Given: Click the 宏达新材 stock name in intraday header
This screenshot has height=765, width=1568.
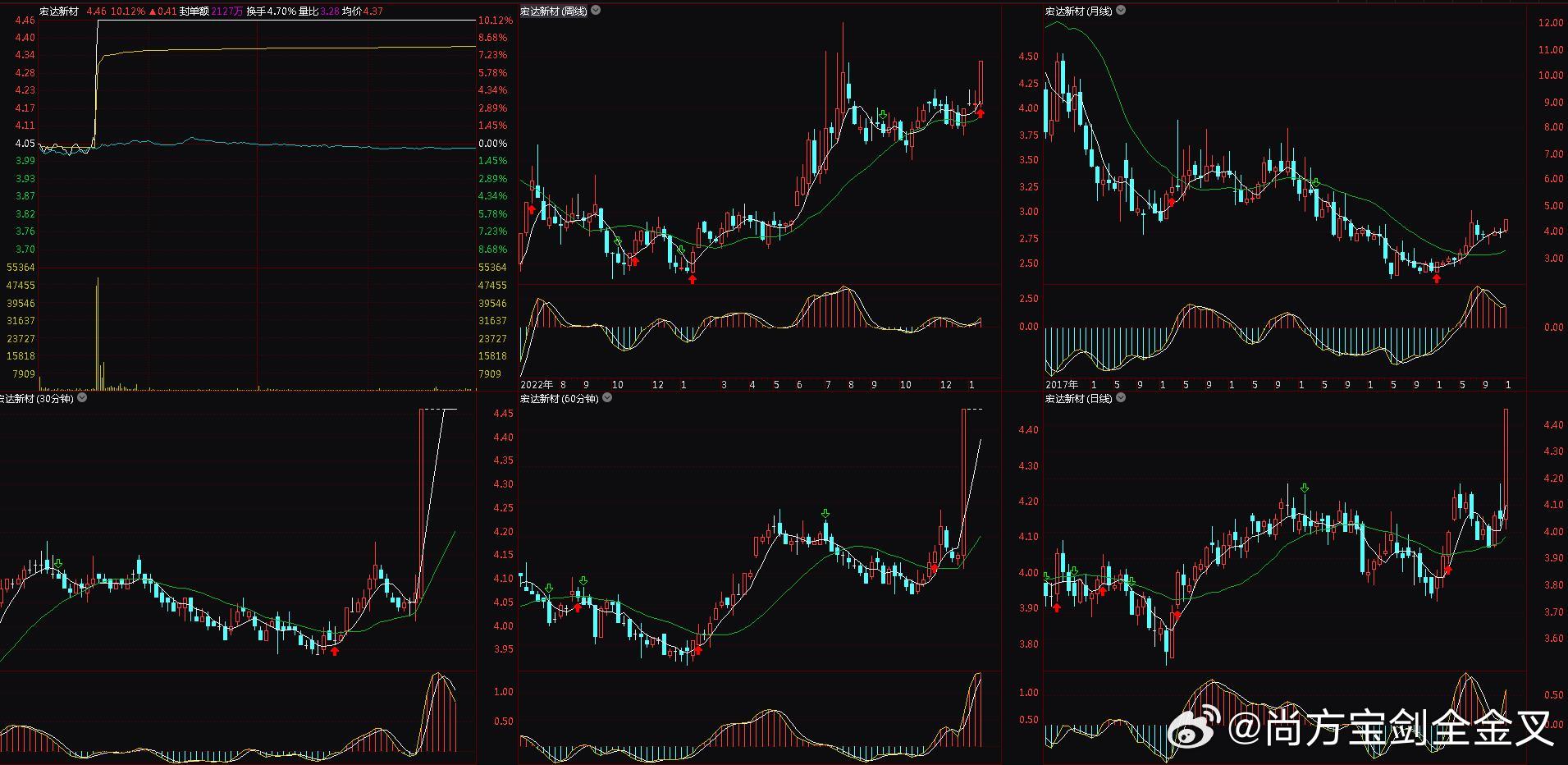Looking at the screenshot, I should [x=59, y=11].
